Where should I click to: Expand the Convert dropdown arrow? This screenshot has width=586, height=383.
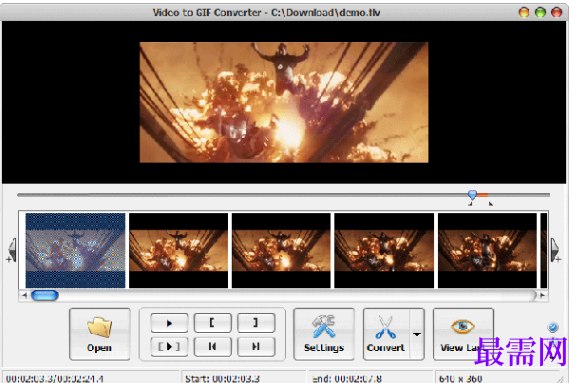tap(417, 334)
